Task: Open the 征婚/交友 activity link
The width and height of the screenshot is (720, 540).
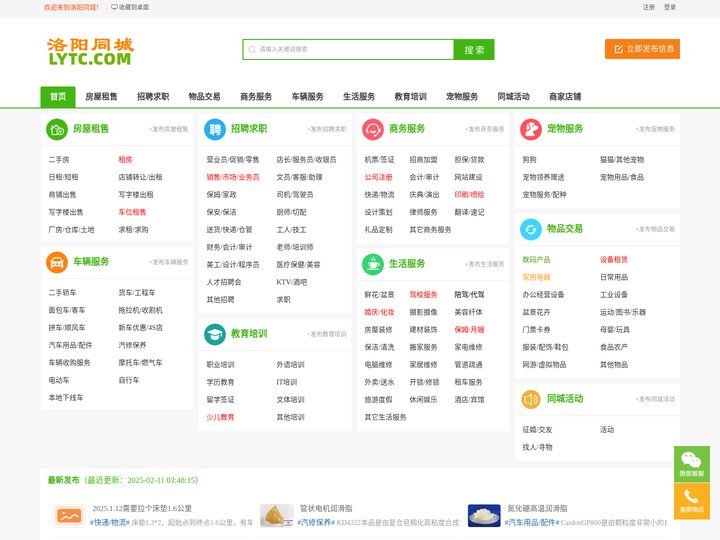Action: (x=537, y=430)
